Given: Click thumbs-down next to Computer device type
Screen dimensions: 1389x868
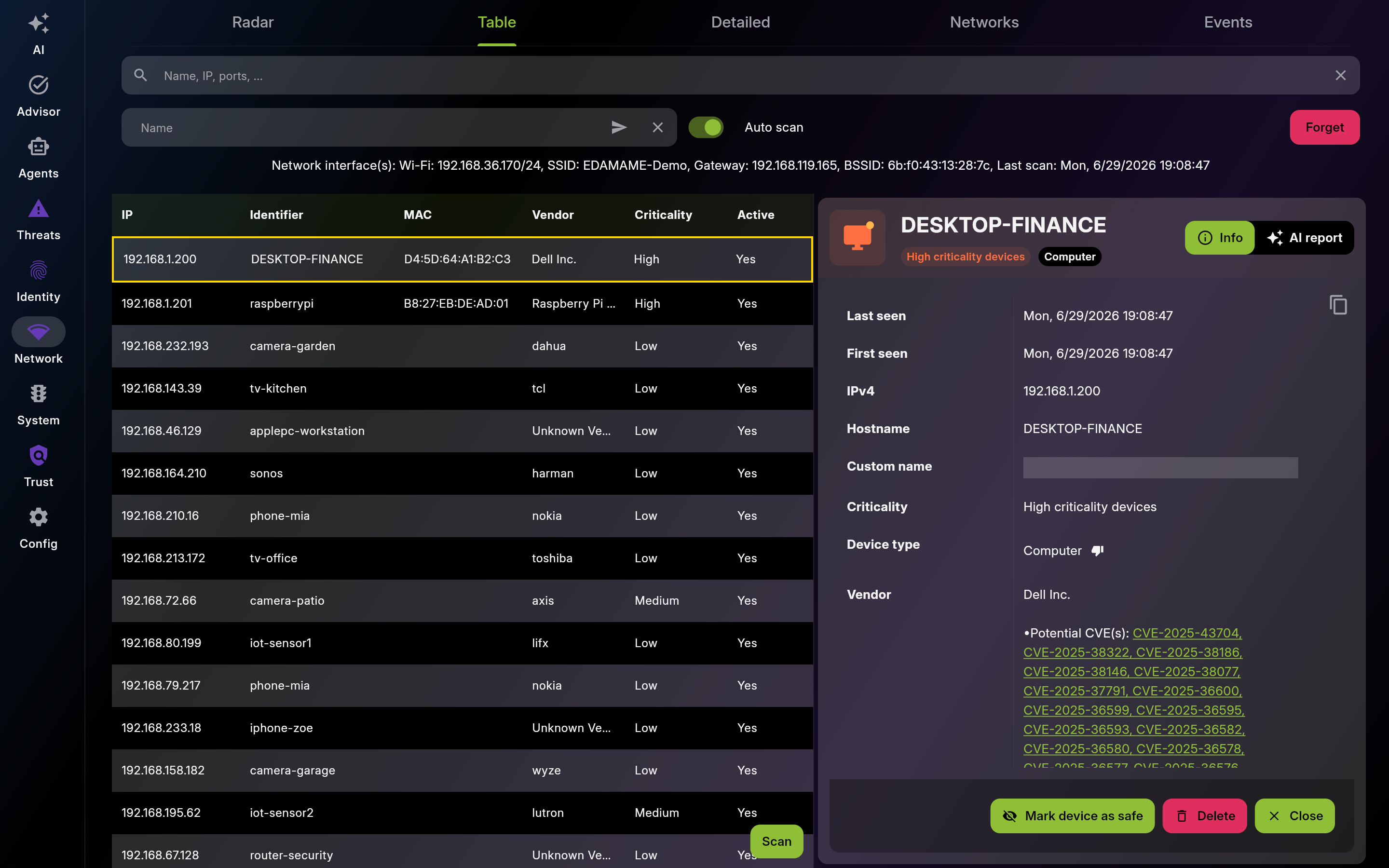Looking at the screenshot, I should [x=1097, y=551].
